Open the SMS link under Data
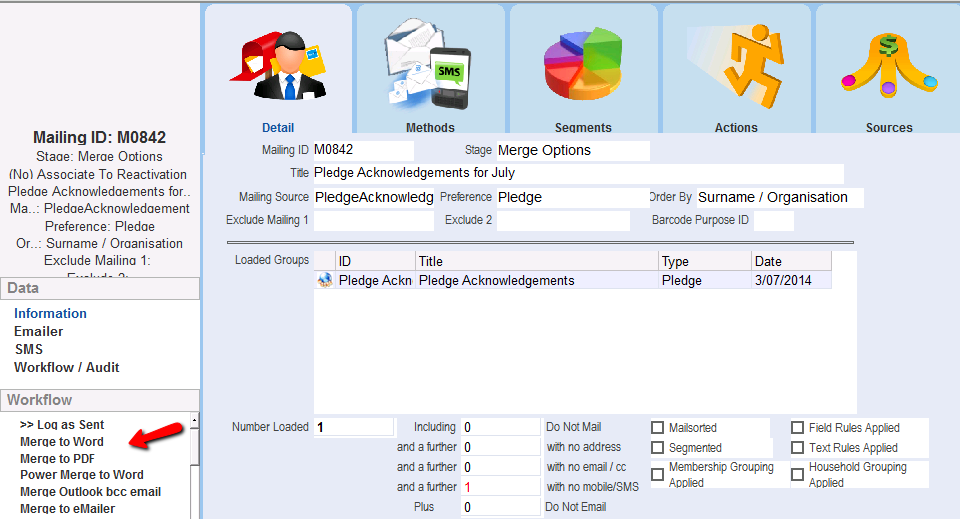Viewport: 960px width, 519px height. [29, 349]
